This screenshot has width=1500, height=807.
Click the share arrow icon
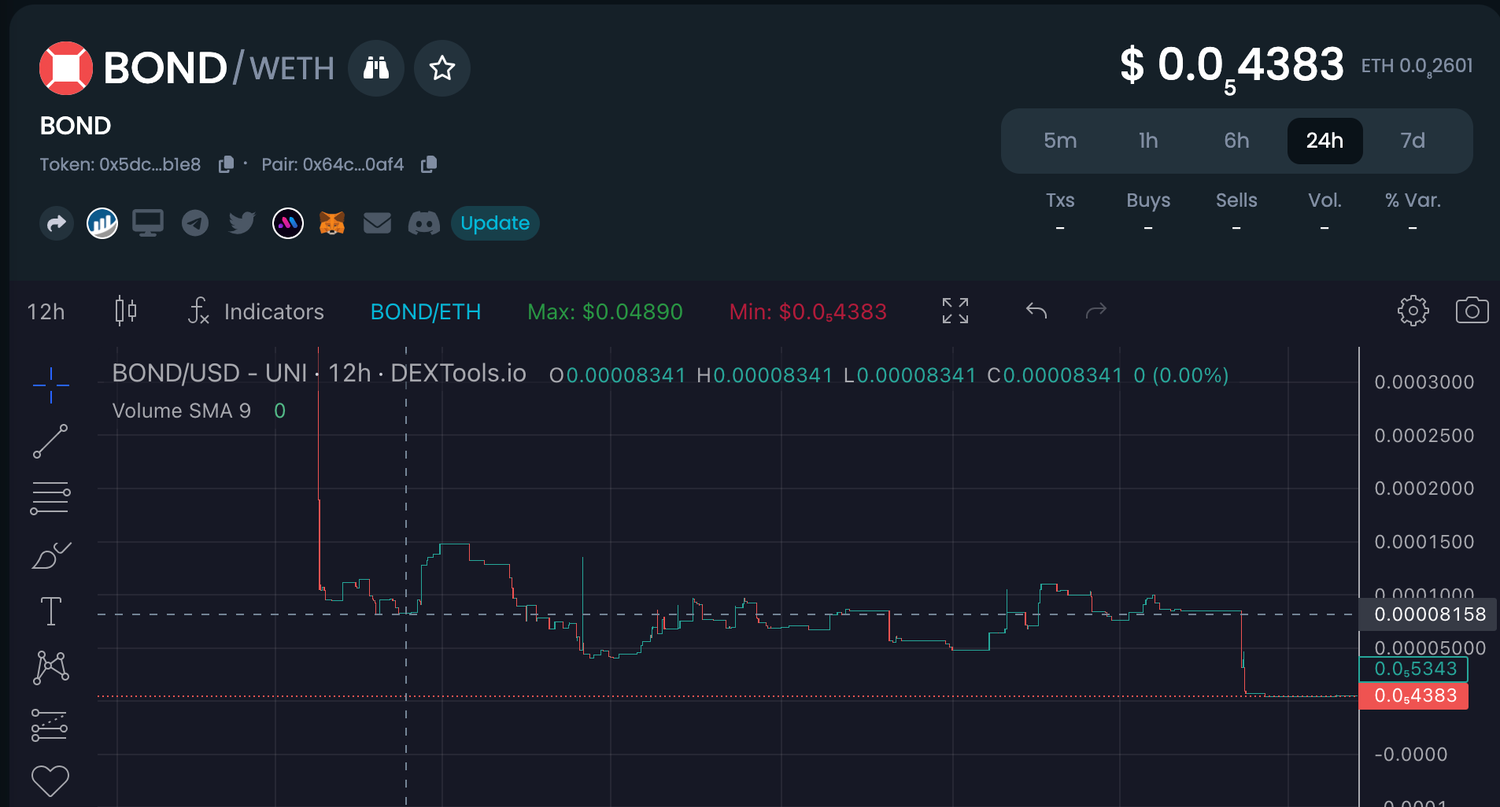(x=57, y=223)
